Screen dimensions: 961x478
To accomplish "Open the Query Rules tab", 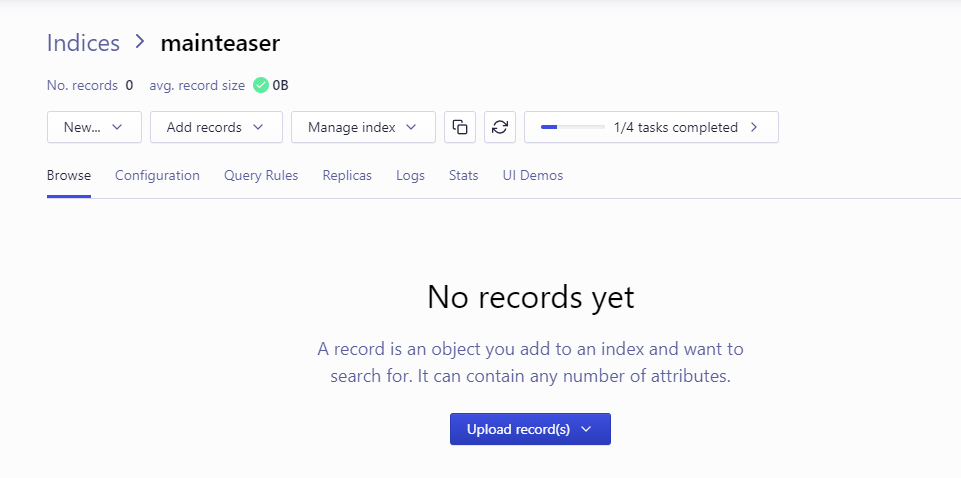I will (261, 175).
